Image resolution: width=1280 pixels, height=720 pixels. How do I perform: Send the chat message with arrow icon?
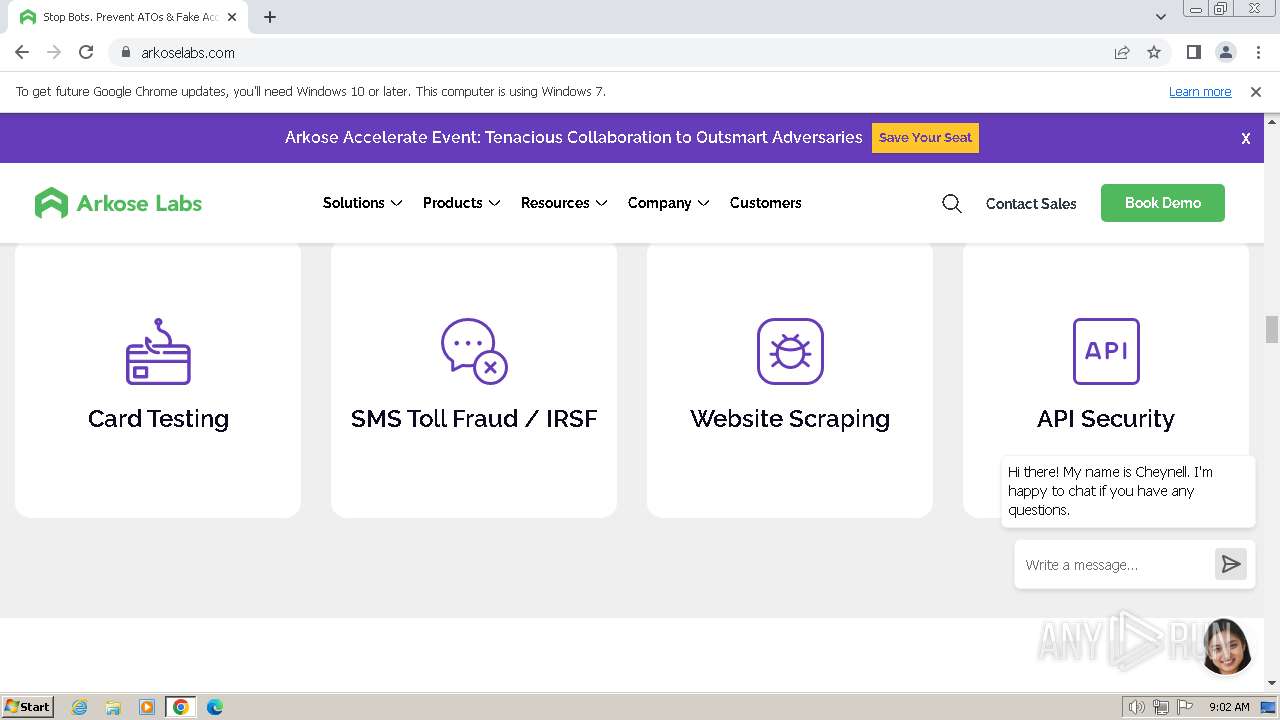click(x=1231, y=565)
